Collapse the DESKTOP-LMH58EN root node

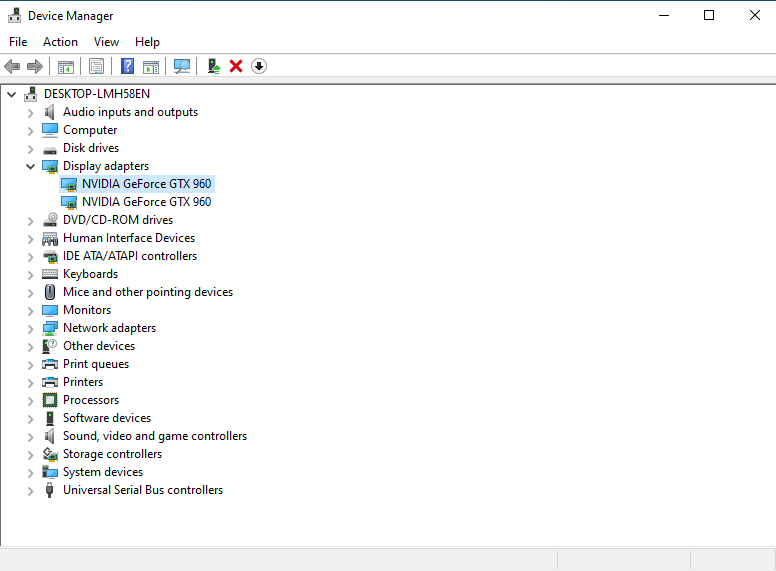[11, 94]
